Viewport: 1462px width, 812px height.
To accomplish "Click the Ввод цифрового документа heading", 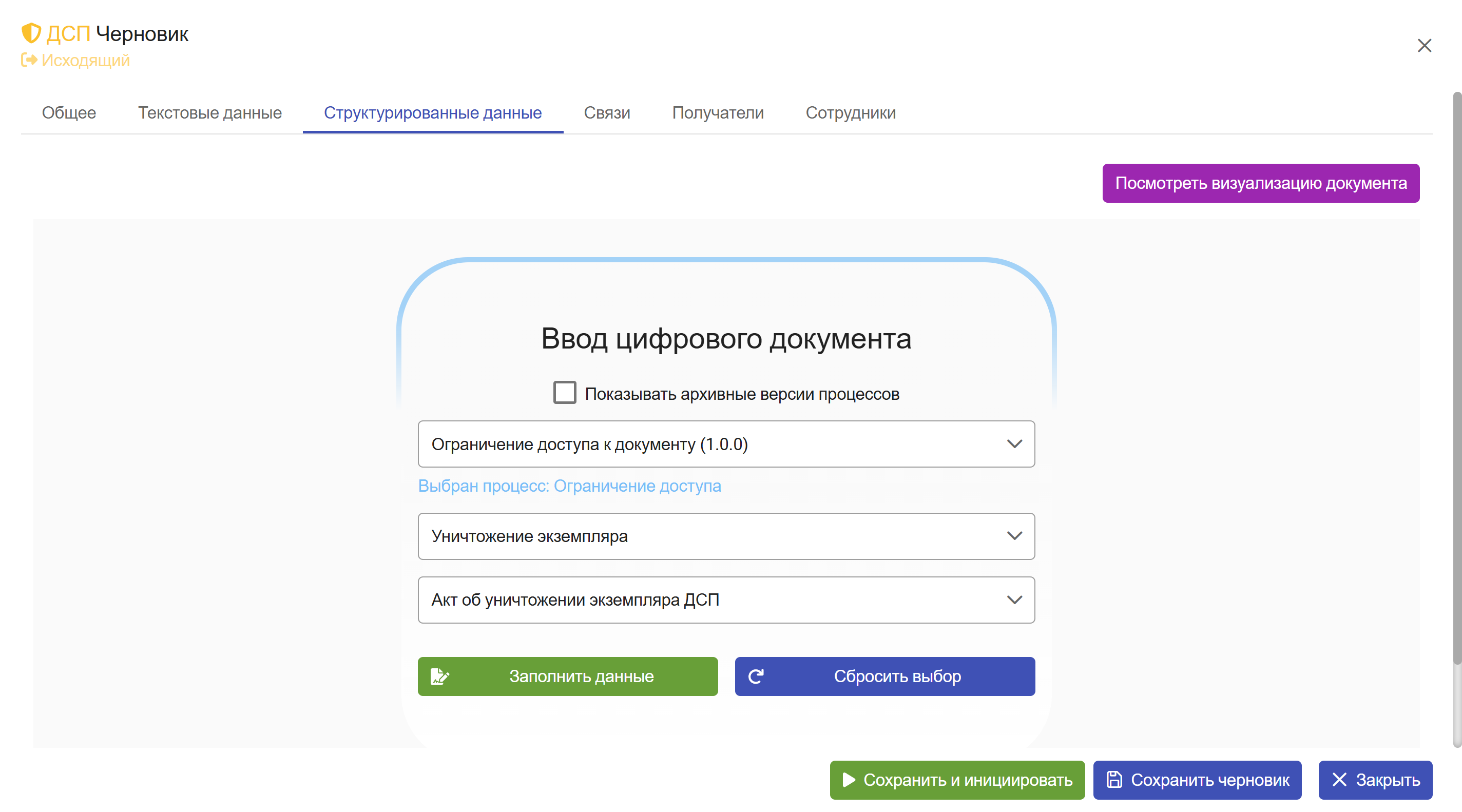I will tap(726, 339).
